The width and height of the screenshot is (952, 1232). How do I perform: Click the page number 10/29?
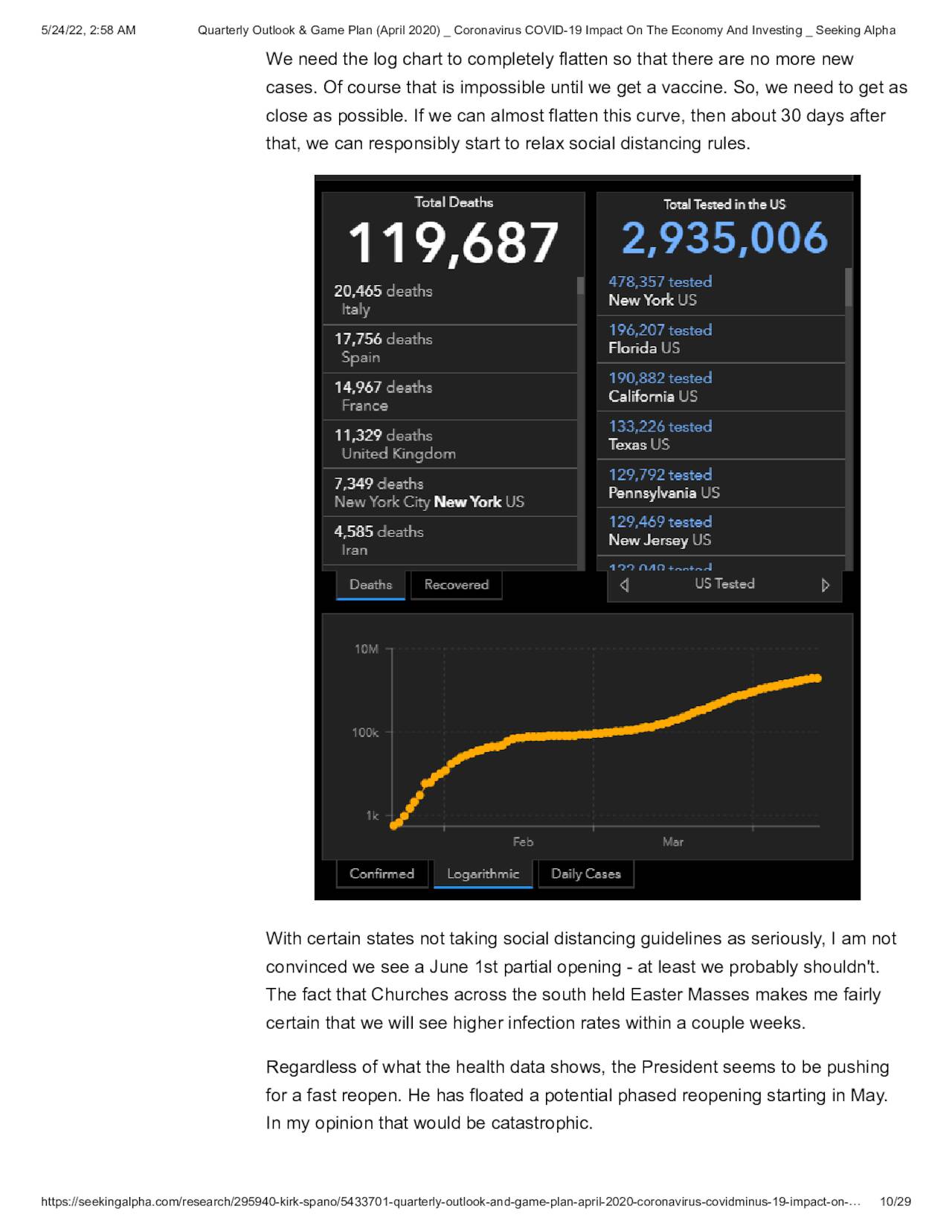[895, 1201]
